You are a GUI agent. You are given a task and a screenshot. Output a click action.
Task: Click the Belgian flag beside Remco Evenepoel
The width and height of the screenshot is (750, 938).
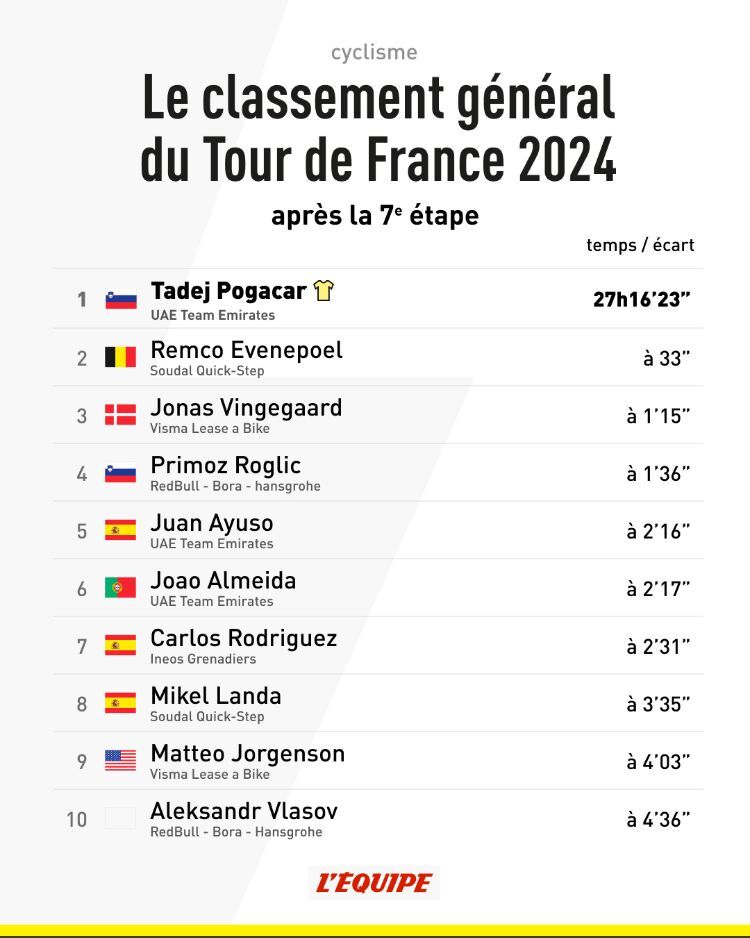point(121,357)
